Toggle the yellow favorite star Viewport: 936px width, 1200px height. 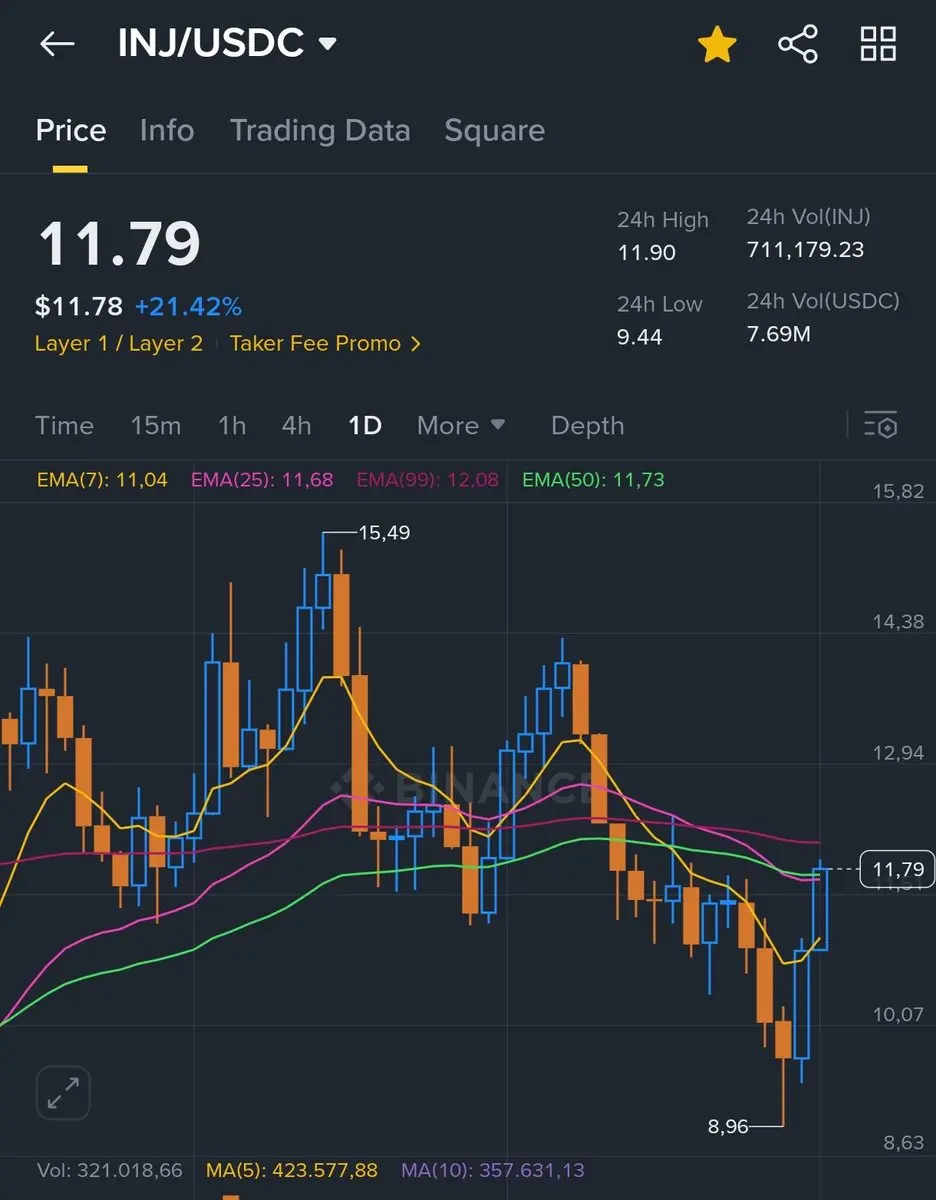coord(717,45)
